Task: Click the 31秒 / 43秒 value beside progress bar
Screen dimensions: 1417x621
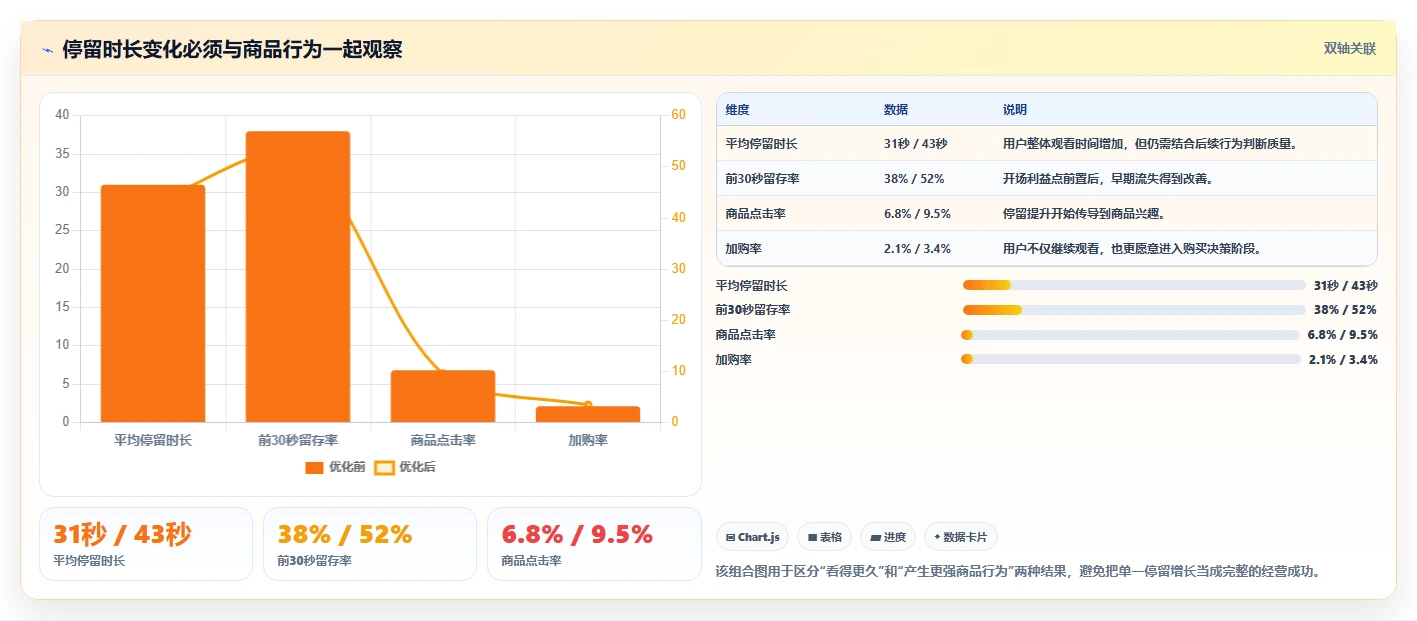Action: pyautogui.click(x=1346, y=285)
